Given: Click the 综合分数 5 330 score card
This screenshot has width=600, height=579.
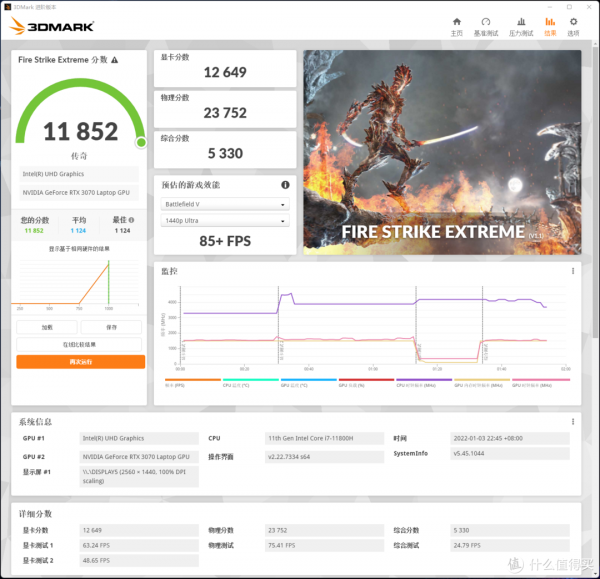Looking at the screenshot, I should (225, 150).
